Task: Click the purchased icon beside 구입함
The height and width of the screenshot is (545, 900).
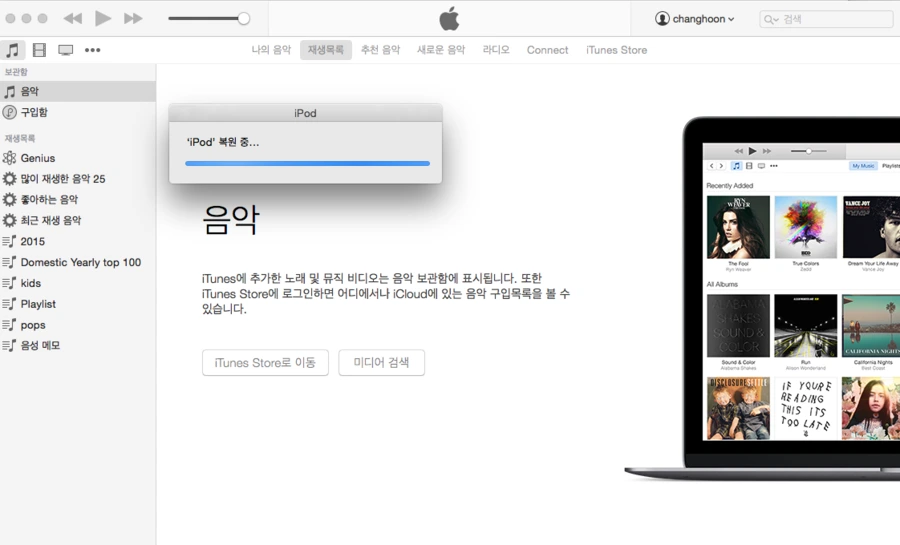Action: [x=9, y=112]
